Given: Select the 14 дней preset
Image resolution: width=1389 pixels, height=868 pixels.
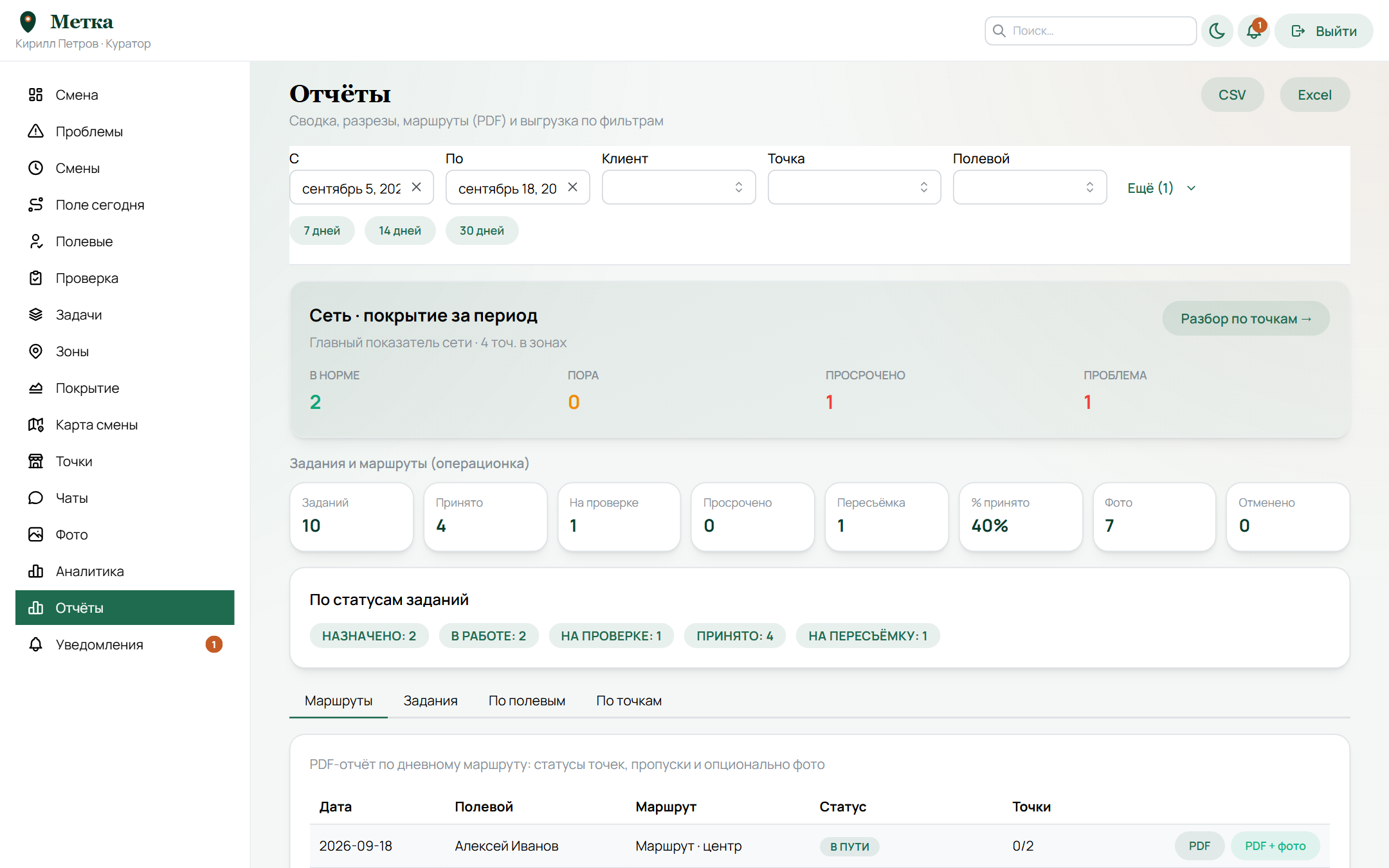Looking at the screenshot, I should coord(400,231).
